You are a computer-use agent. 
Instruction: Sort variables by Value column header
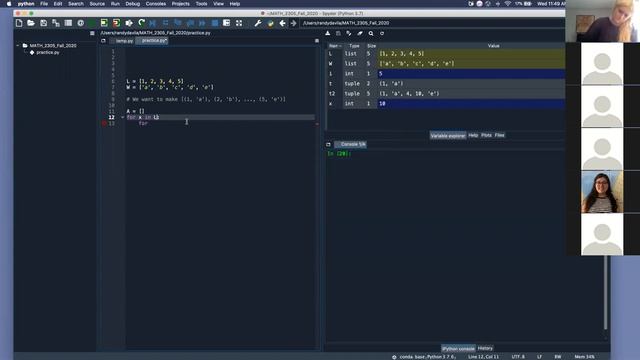pos(493,46)
